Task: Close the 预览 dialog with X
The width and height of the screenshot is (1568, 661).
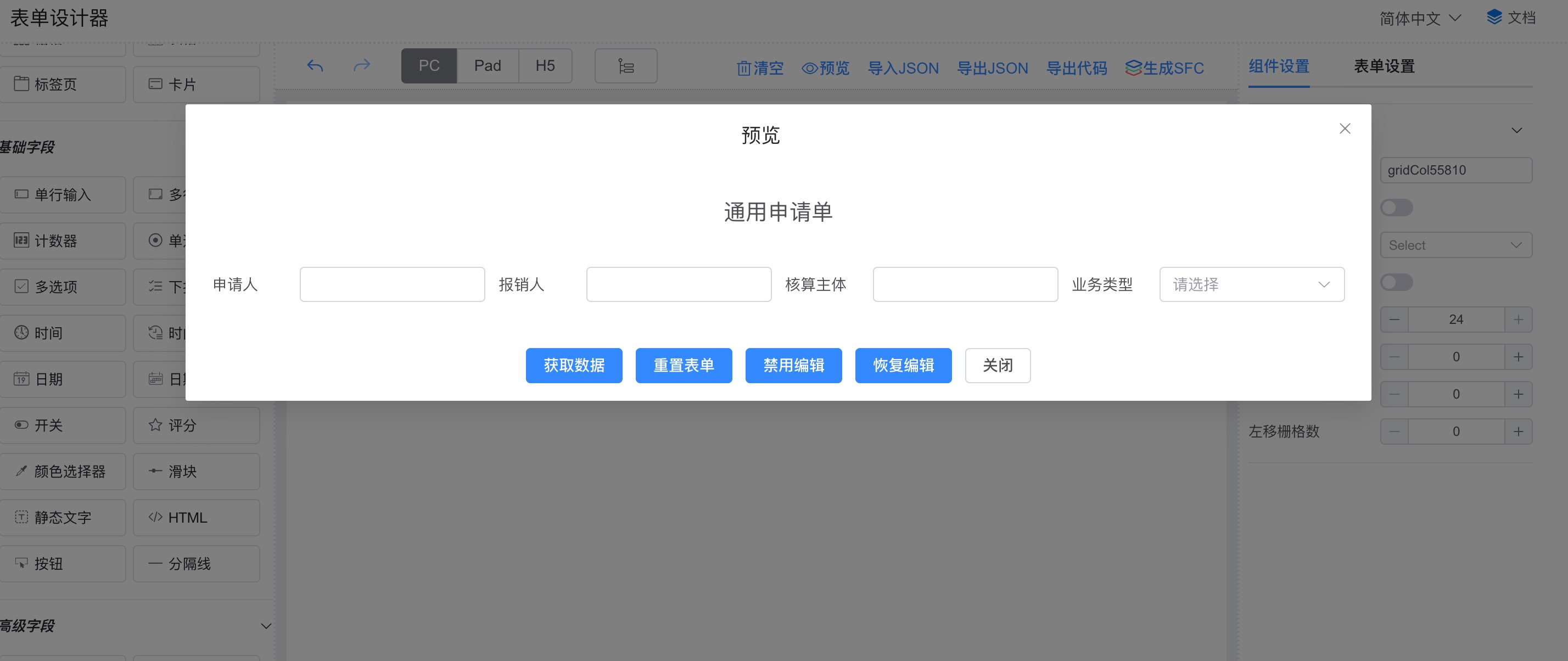Action: pyautogui.click(x=1345, y=128)
